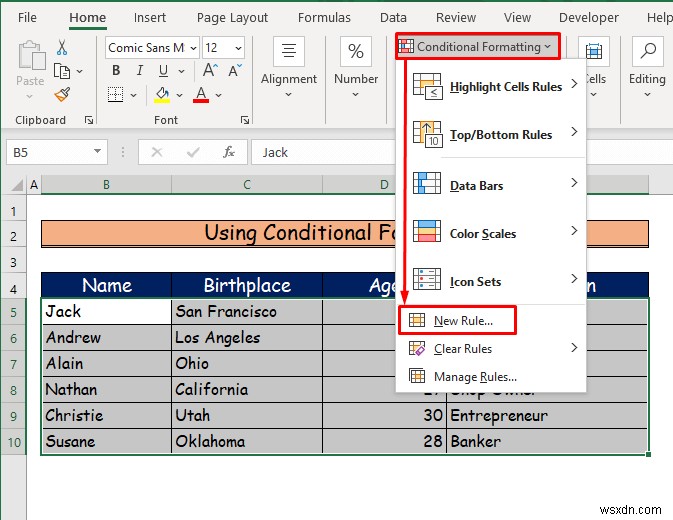Toggle Italic formatting
Image resolution: width=673 pixels, height=520 pixels.
tap(139, 70)
